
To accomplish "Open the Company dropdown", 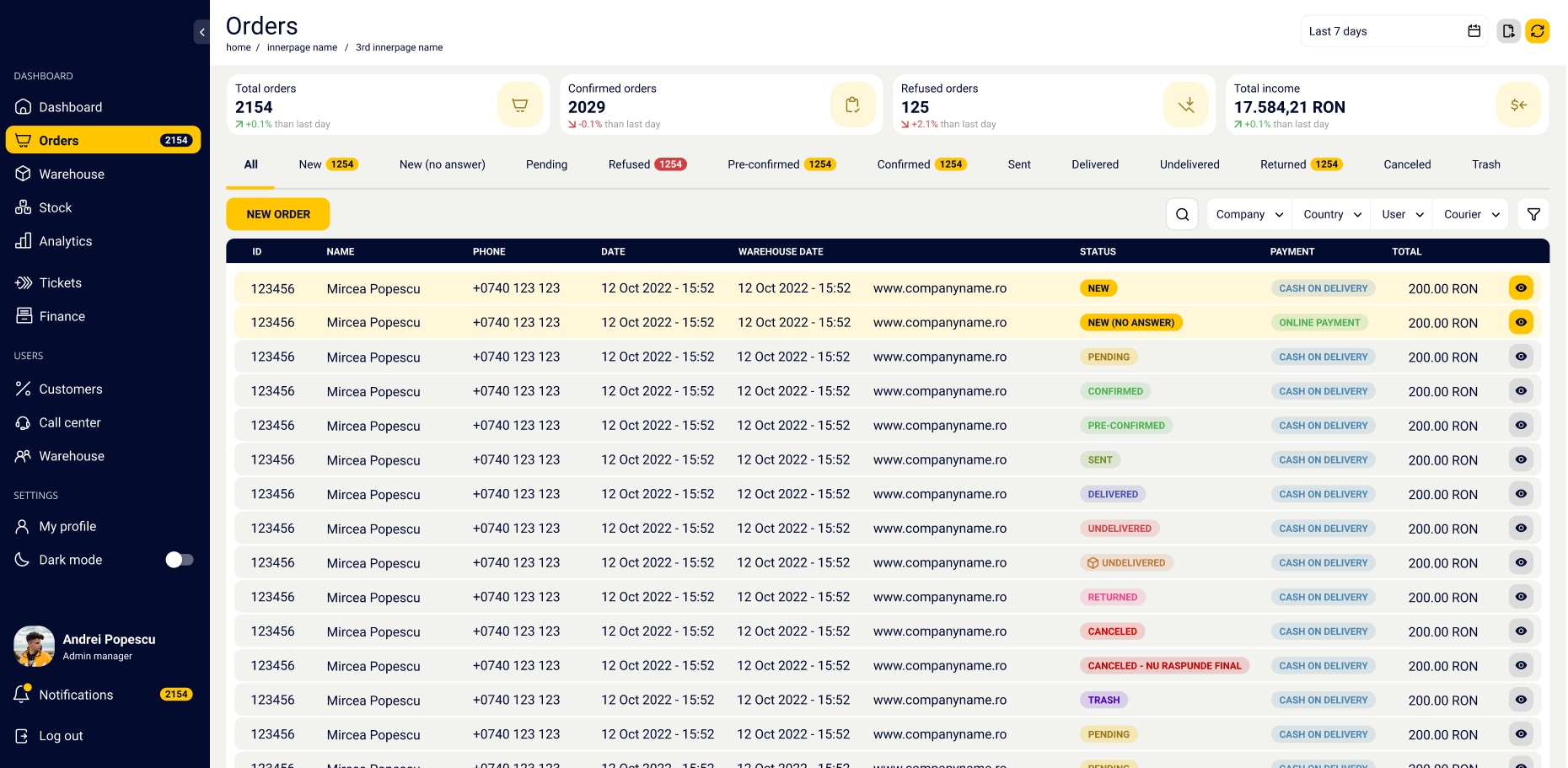I will click(x=1248, y=214).
